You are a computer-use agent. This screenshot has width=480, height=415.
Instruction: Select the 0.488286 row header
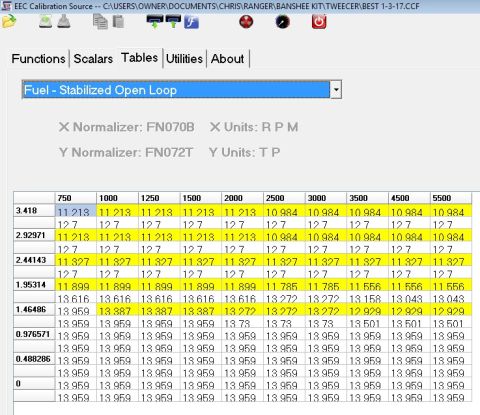(x=34, y=359)
